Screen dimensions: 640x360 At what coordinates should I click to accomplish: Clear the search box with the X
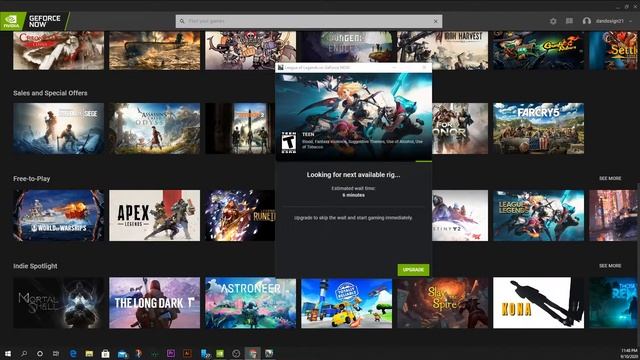point(436,21)
